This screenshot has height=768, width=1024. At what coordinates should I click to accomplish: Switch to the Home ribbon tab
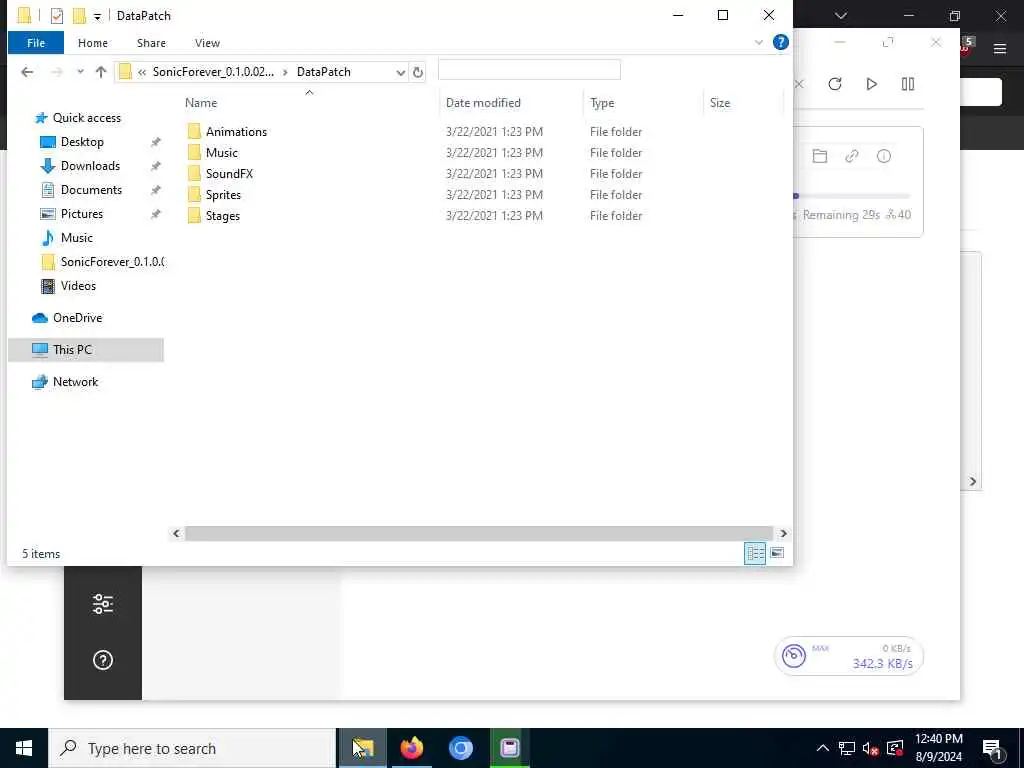(93, 43)
